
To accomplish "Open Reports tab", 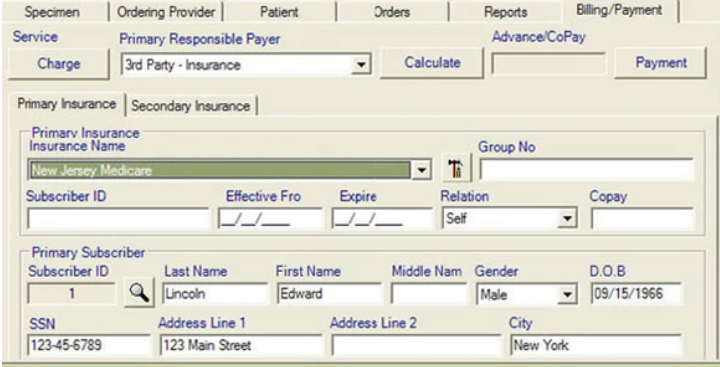I will tap(505, 11).
